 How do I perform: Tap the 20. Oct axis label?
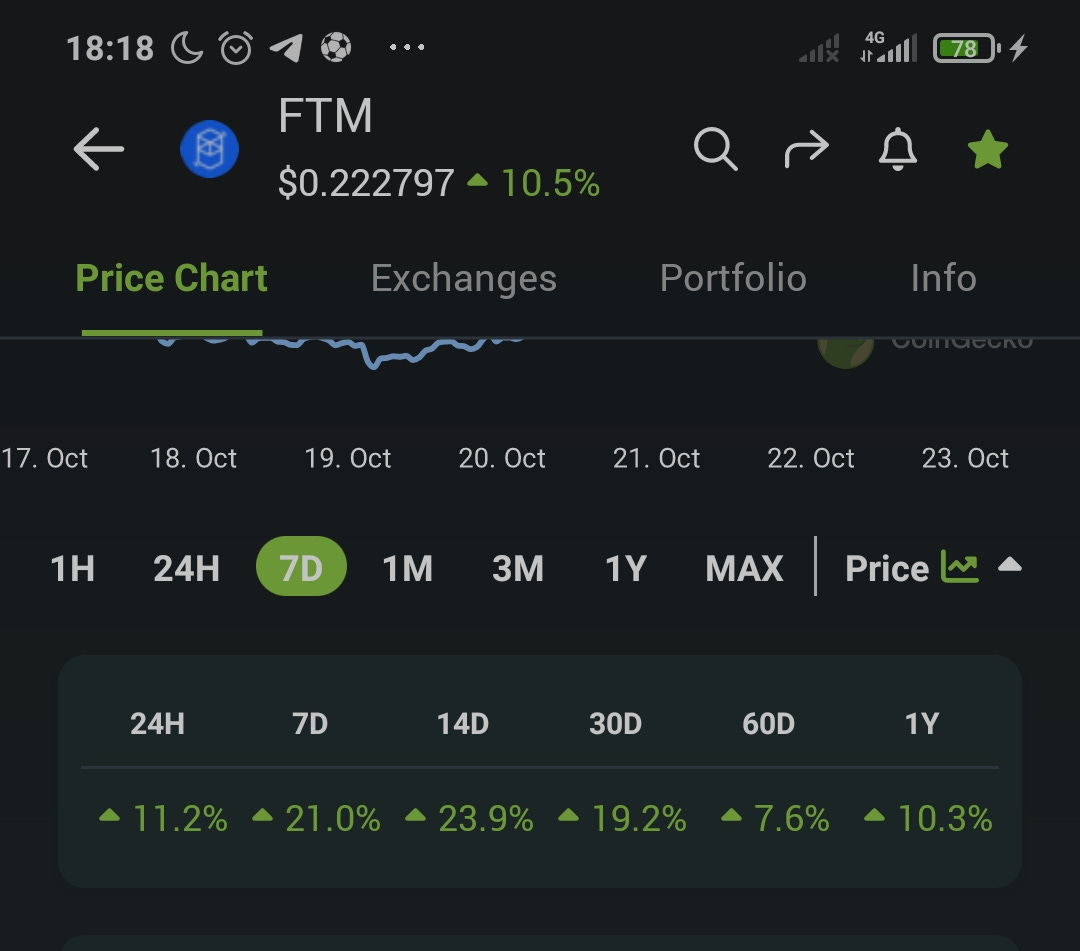click(502, 459)
